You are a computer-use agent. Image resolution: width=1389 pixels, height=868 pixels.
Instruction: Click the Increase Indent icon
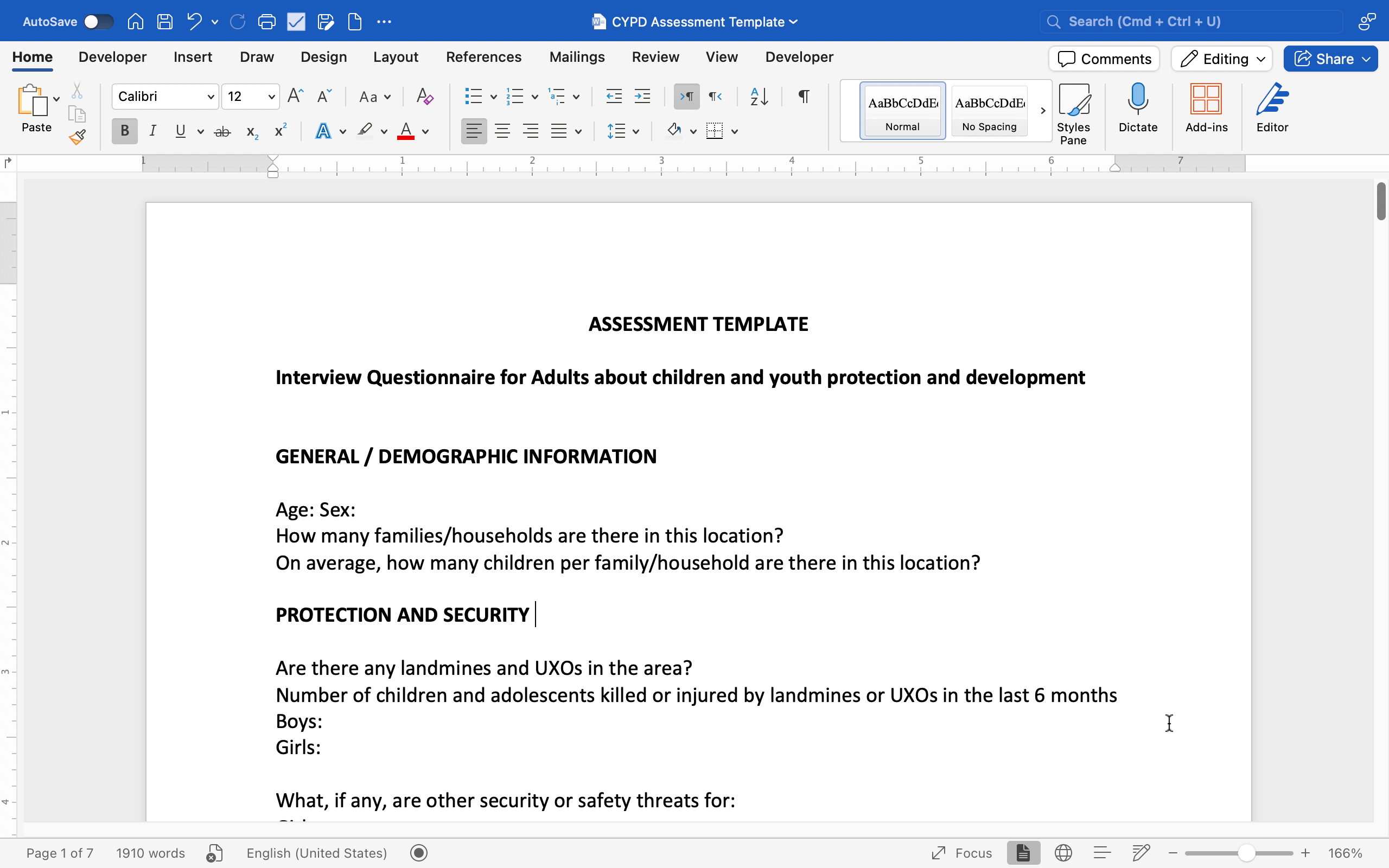pyautogui.click(x=642, y=97)
